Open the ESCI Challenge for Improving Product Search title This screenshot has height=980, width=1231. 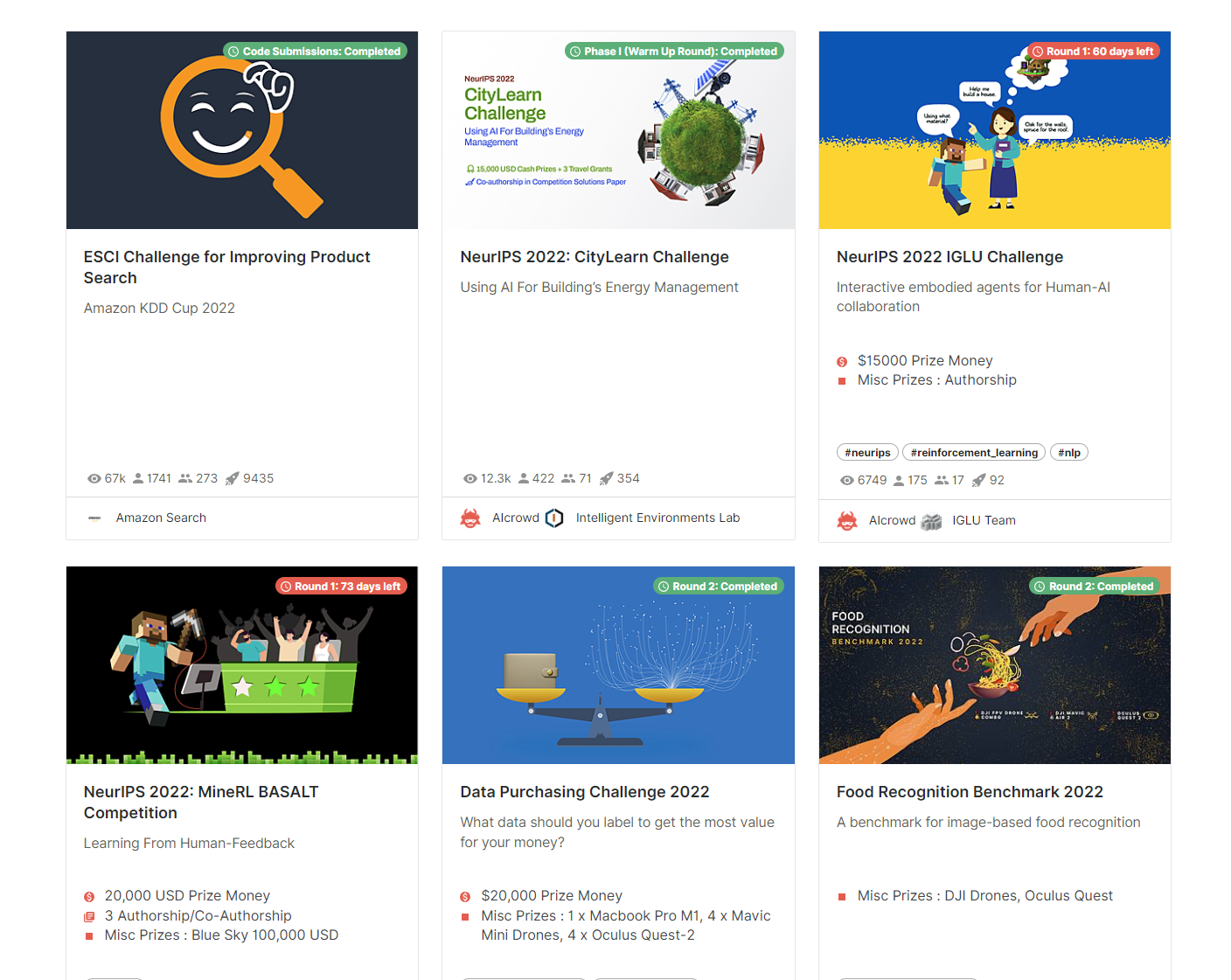tap(227, 268)
